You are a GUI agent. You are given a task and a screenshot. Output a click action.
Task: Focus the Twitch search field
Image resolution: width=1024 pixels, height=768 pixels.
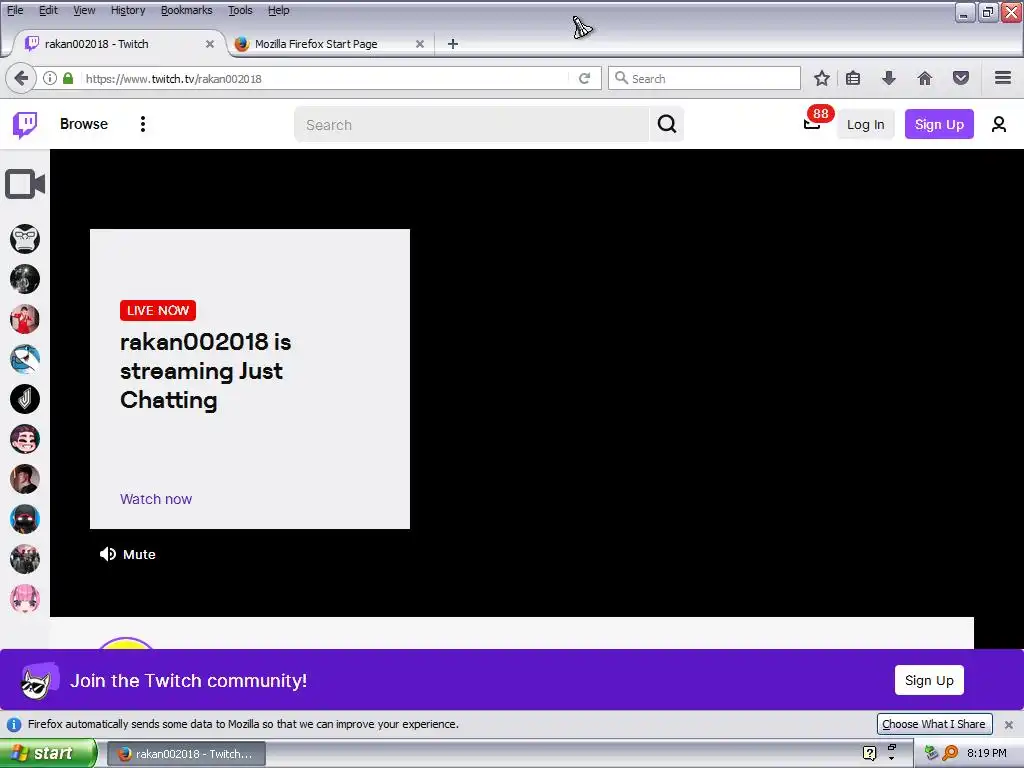[x=472, y=124]
